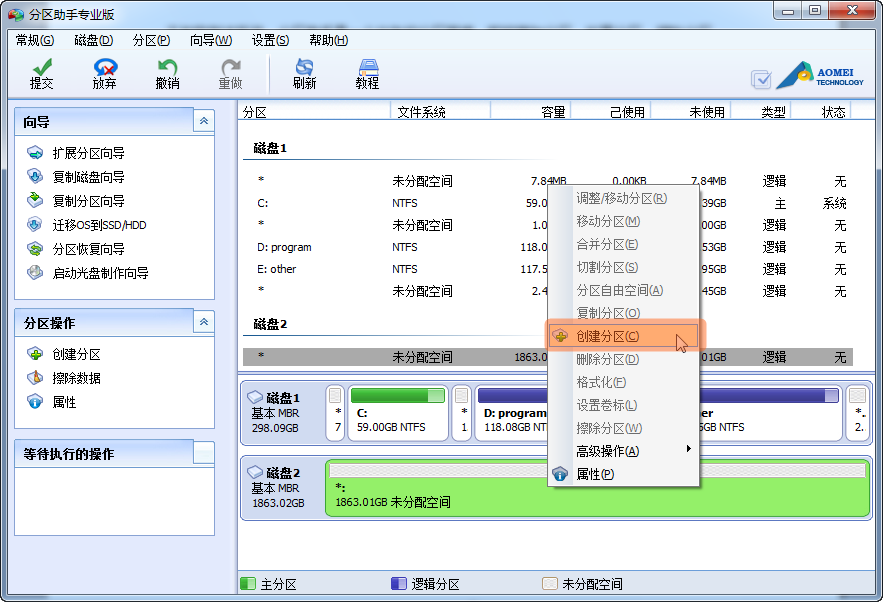Click 擦除数据 under 分区操作

coord(76,378)
